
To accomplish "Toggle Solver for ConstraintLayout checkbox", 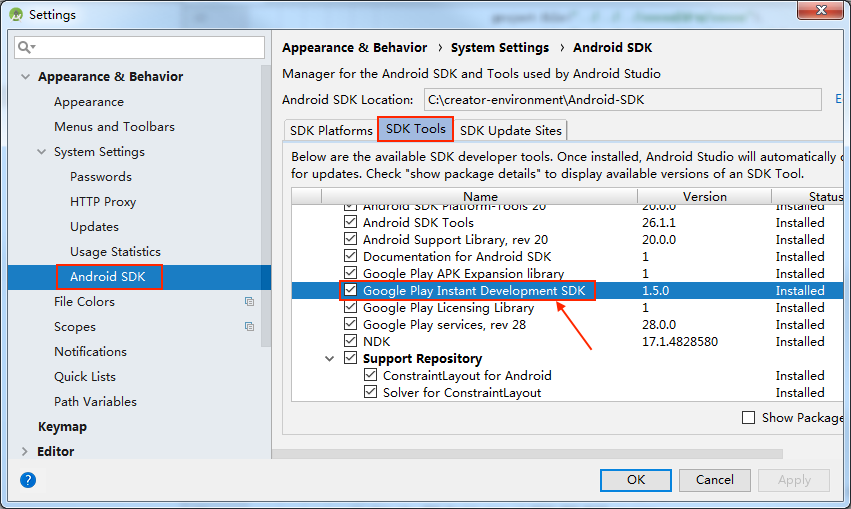I will pos(371,392).
